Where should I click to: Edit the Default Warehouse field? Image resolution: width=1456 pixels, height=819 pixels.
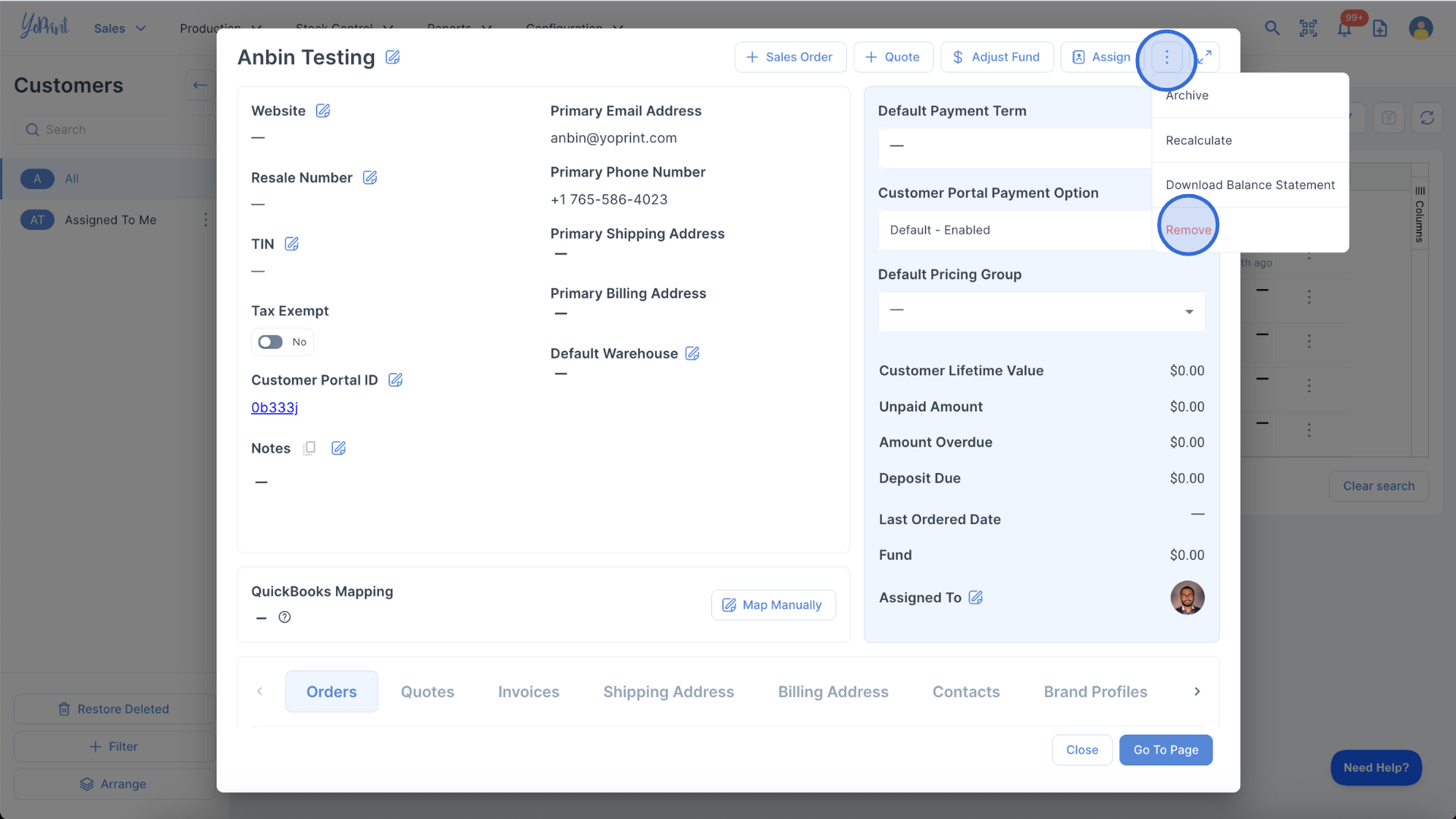pyautogui.click(x=692, y=353)
